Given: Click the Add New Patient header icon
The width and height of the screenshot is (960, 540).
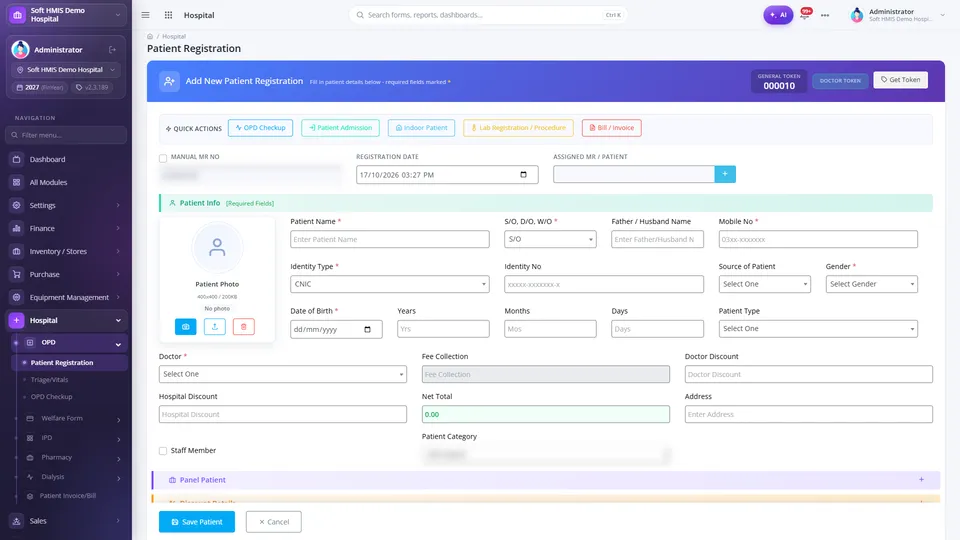Looking at the screenshot, I should point(170,81).
